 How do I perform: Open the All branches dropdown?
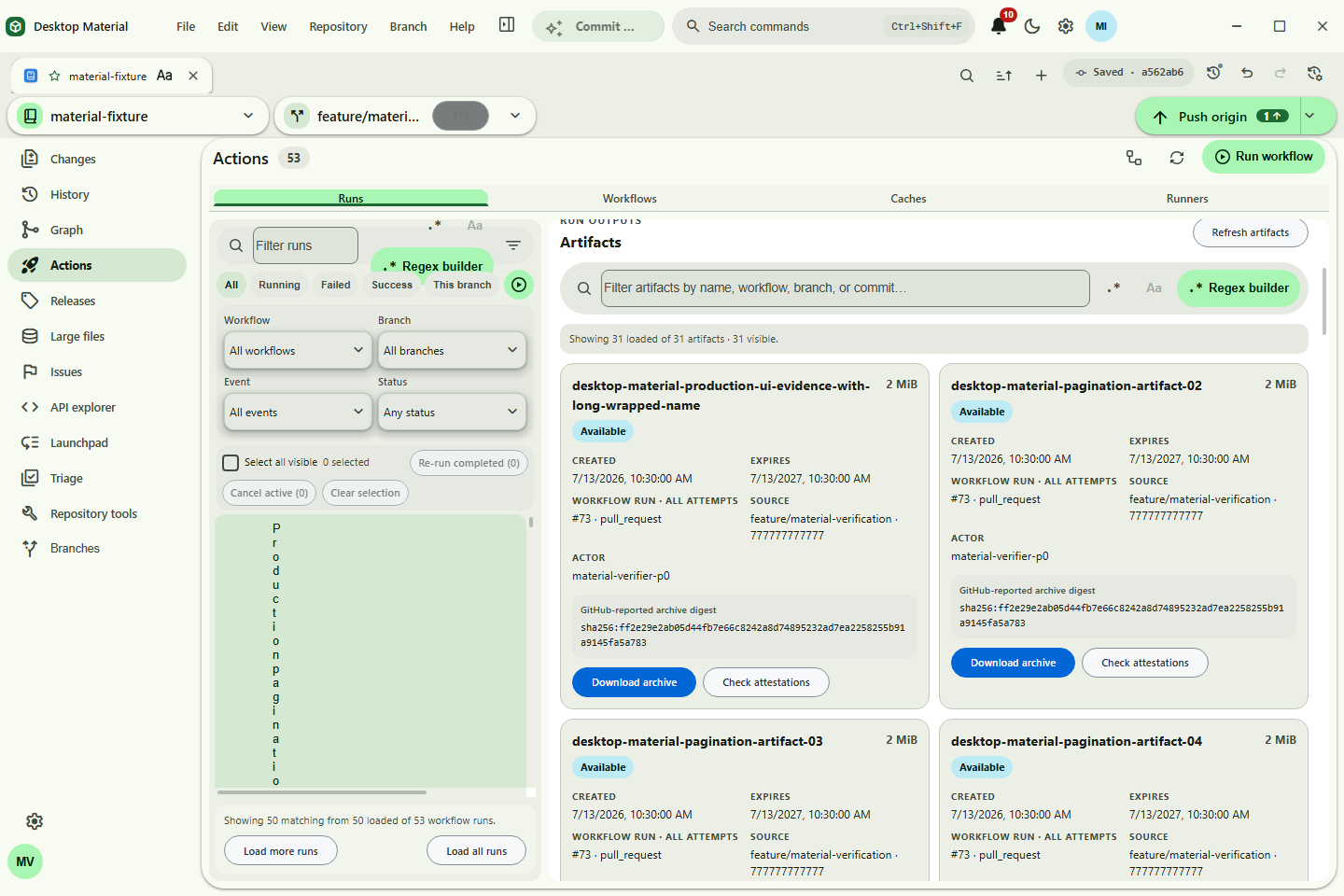pos(453,350)
